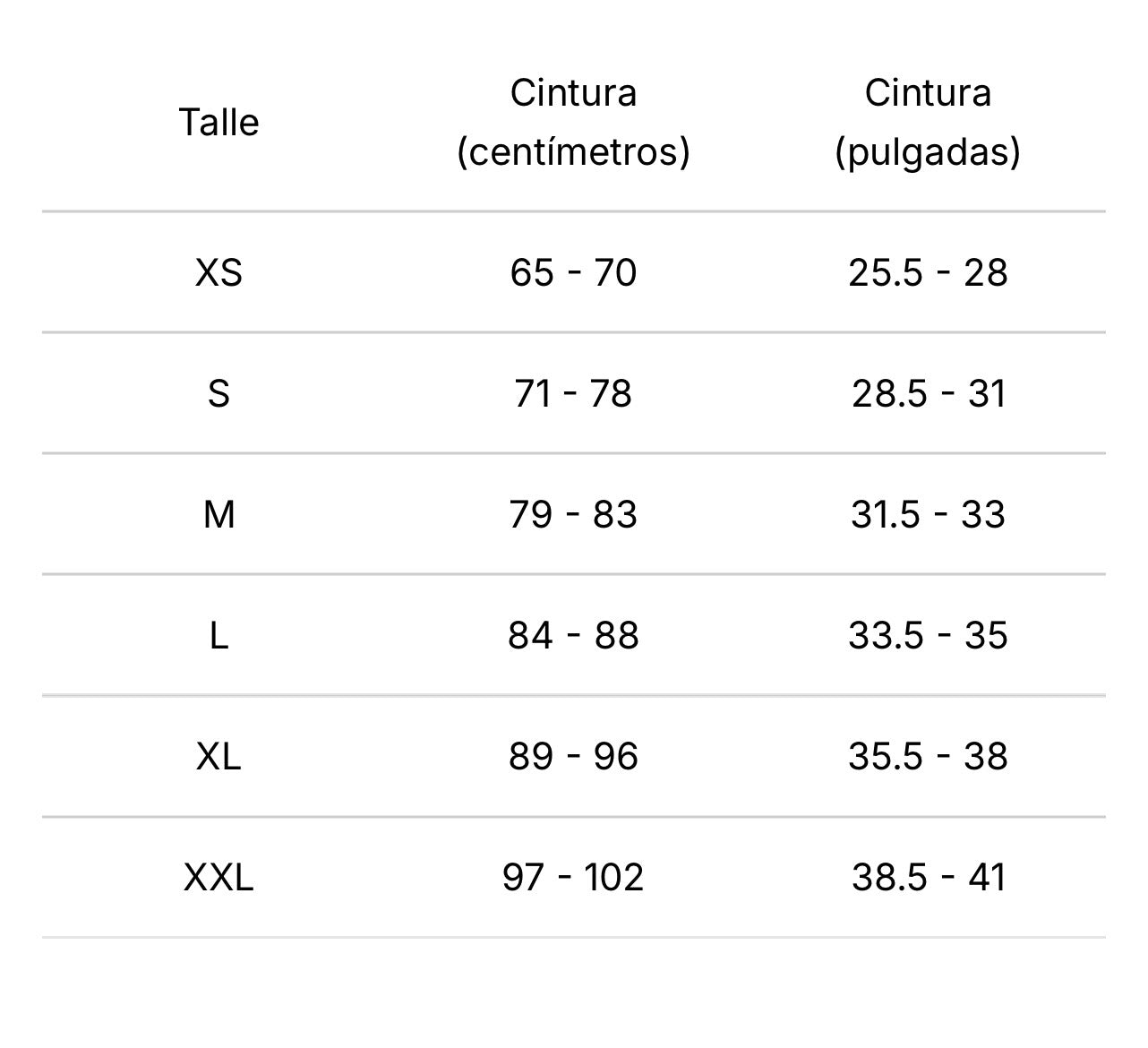Select the 65 - 70 centimeters value
The width and height of the screenshot is (1148, 1048).
573,272
